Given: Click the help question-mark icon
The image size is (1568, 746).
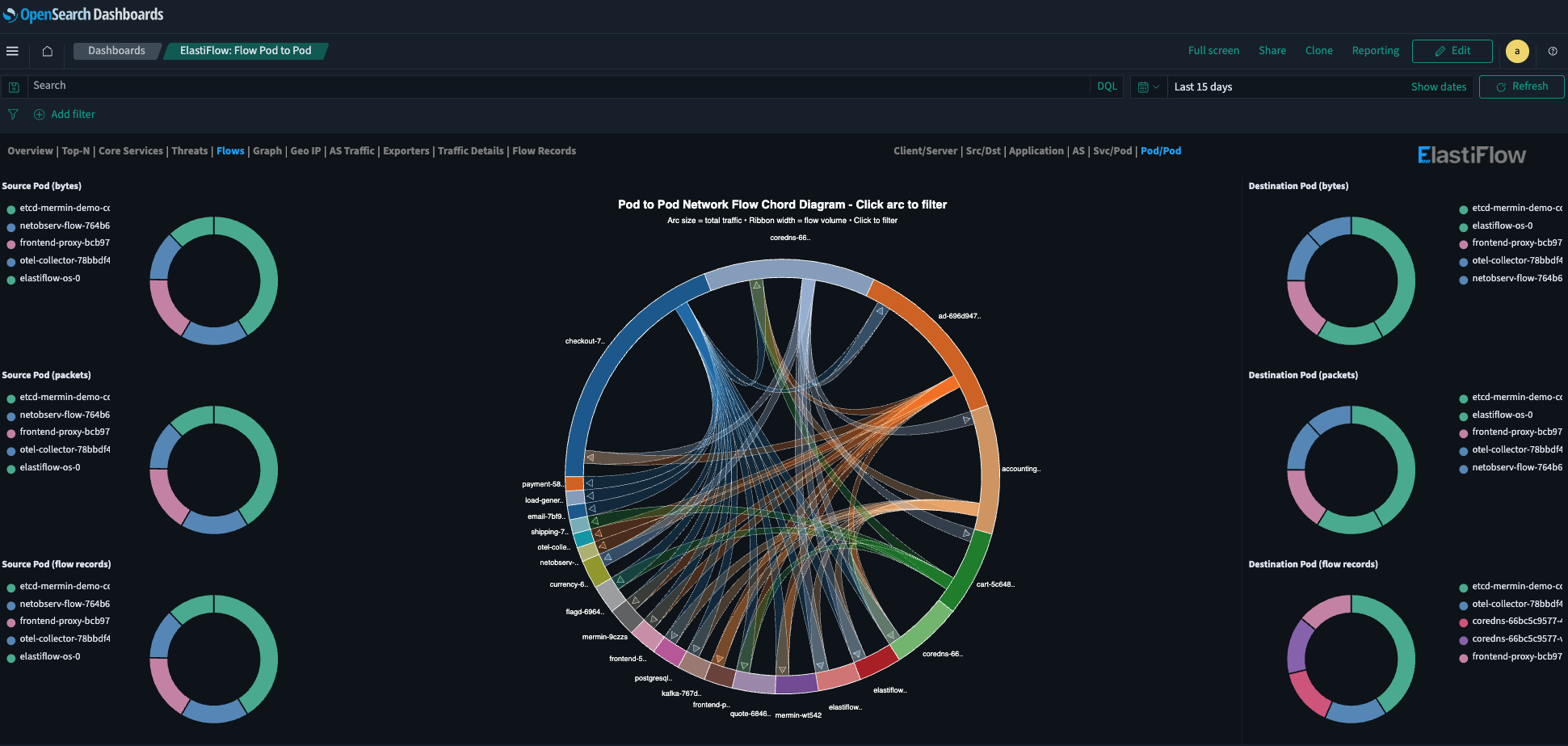Looking at the screenshot, I should pyautogui.click(x=1552, y=51).
